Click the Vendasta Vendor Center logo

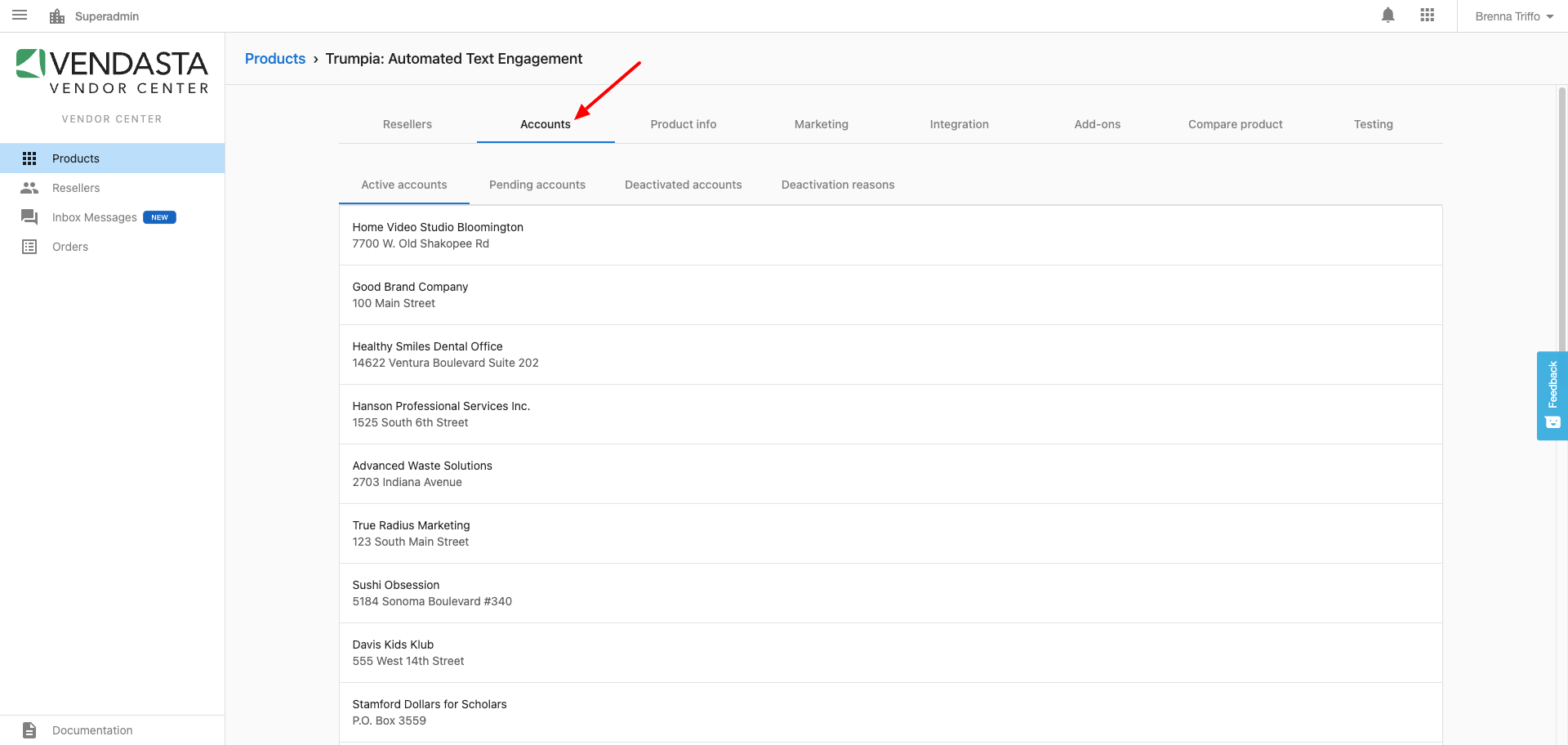(113, 72)
